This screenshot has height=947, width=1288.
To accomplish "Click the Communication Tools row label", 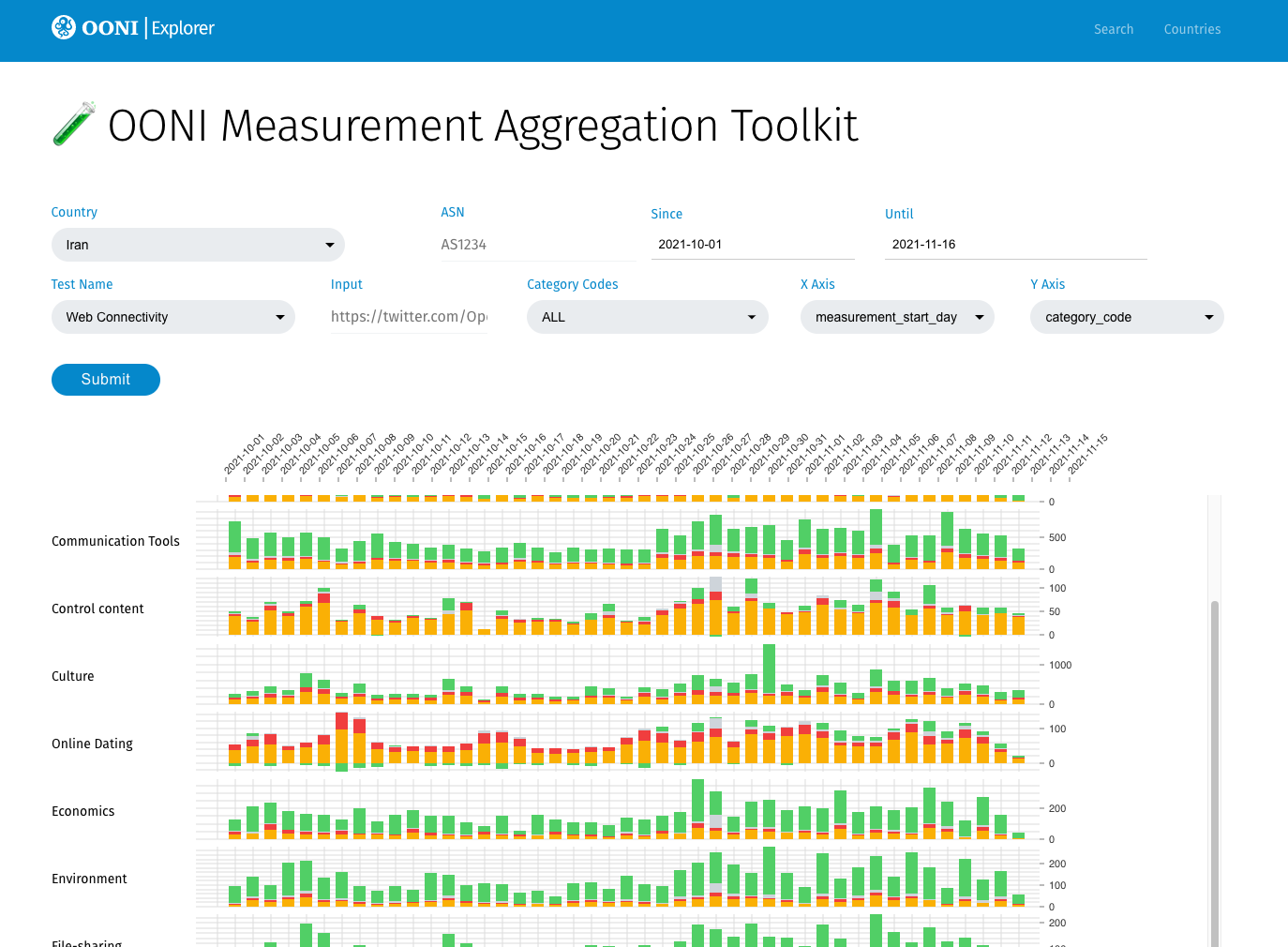I will pos(115,541).
